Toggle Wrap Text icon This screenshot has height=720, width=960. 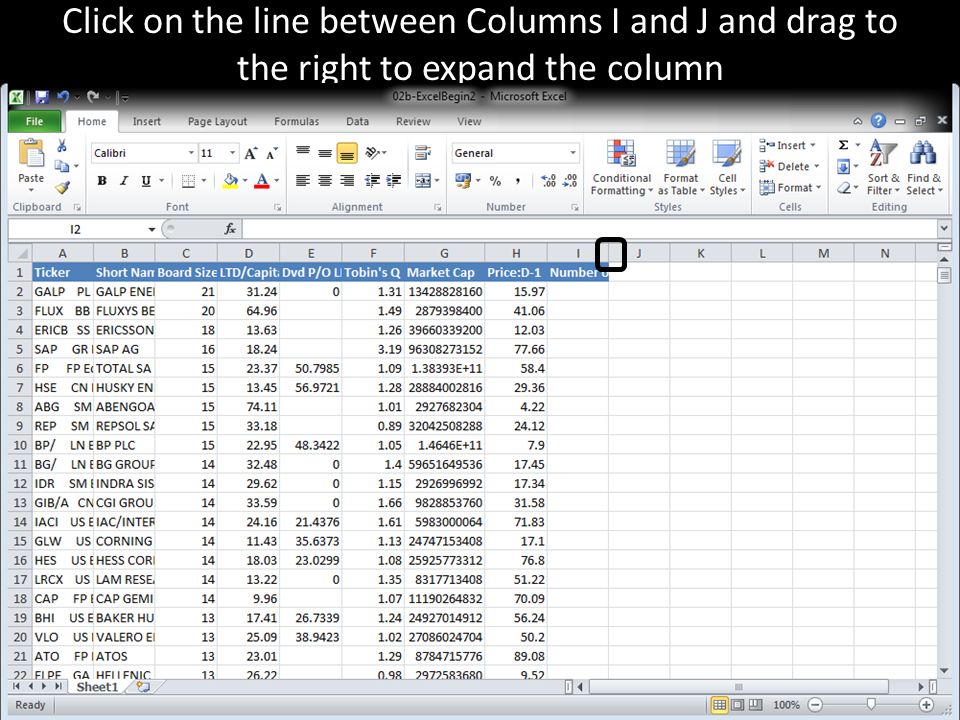click(x=422, y=152)
